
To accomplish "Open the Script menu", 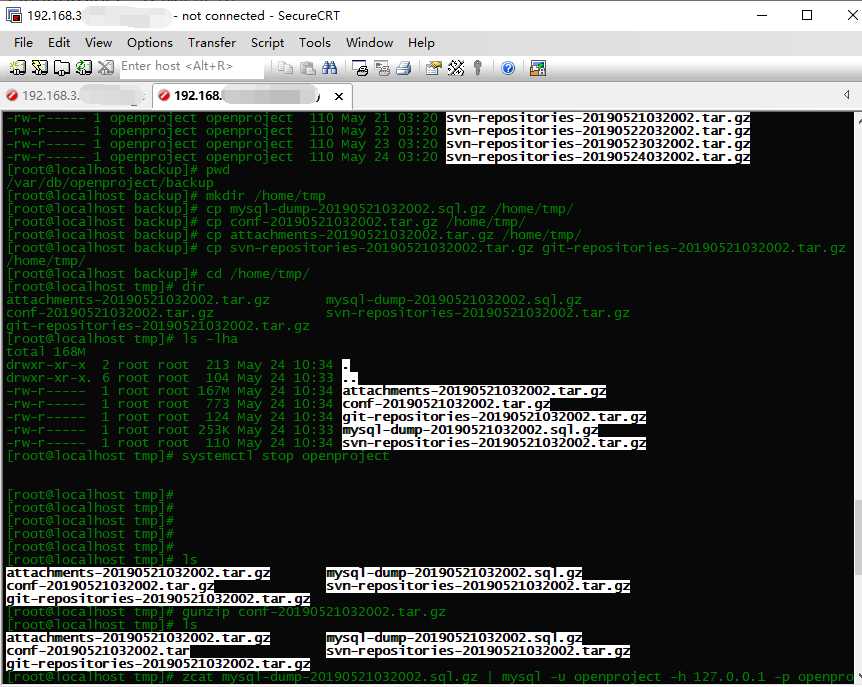I will [267, 42].
